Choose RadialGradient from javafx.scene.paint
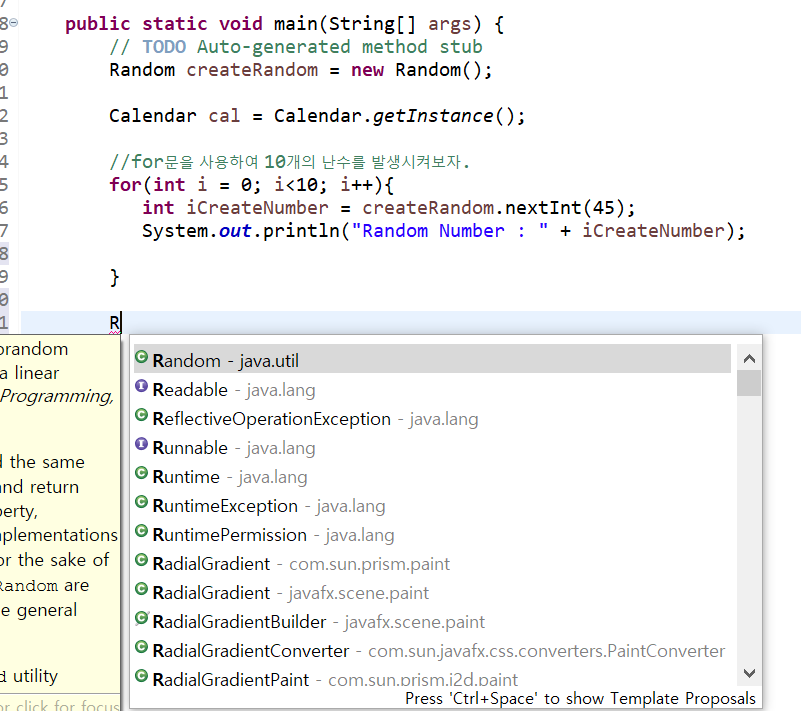 pos(290,593)
